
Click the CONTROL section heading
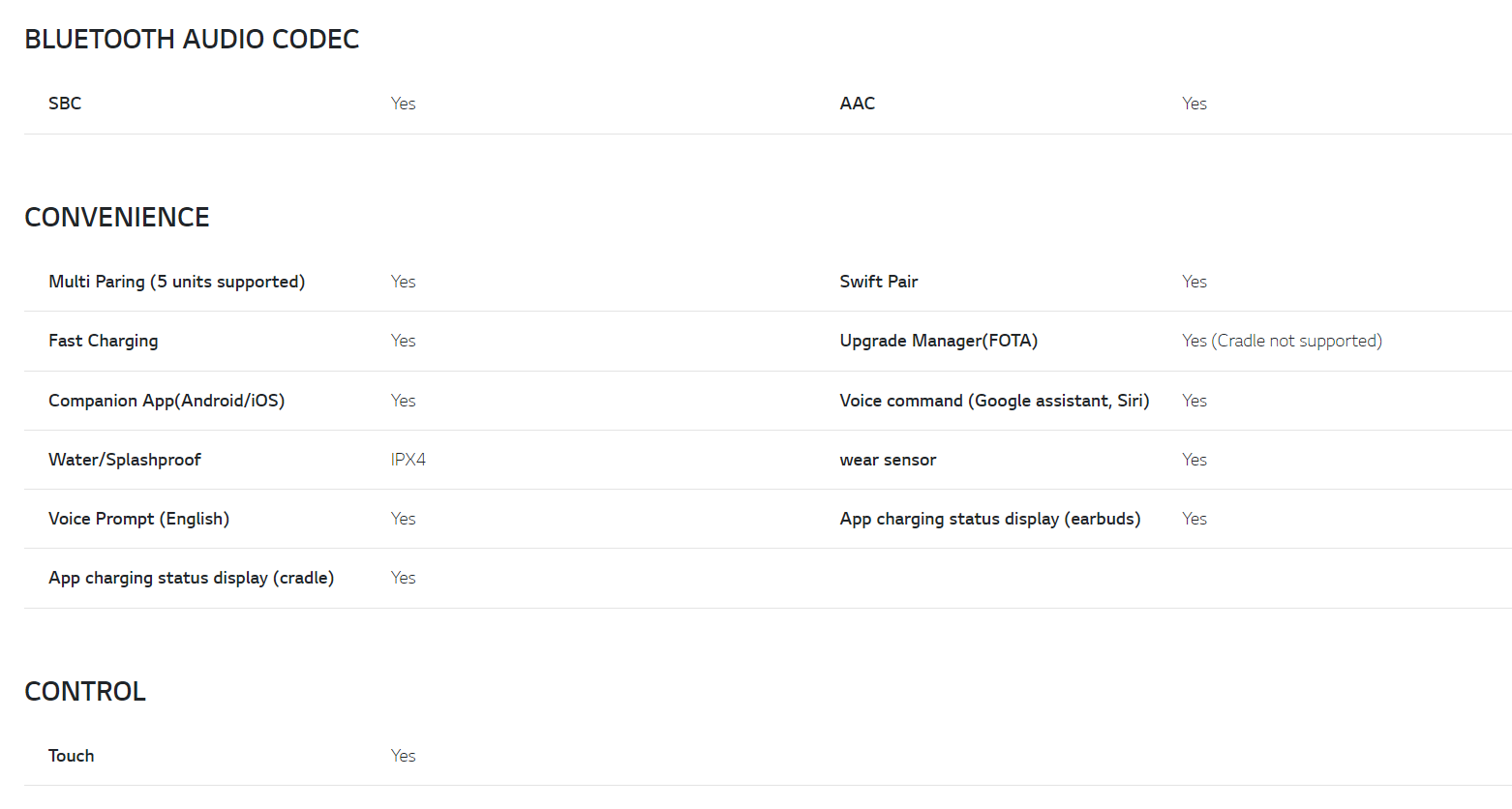(x=85, y=692)
